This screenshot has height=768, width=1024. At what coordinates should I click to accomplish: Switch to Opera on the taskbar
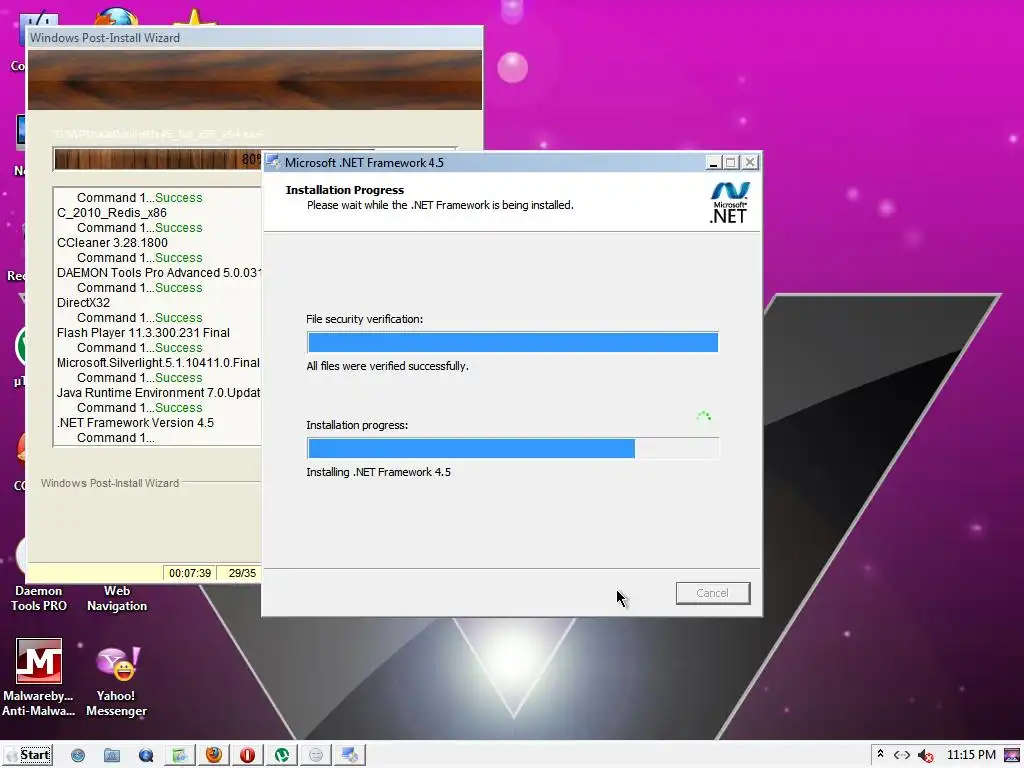(248, 755)
